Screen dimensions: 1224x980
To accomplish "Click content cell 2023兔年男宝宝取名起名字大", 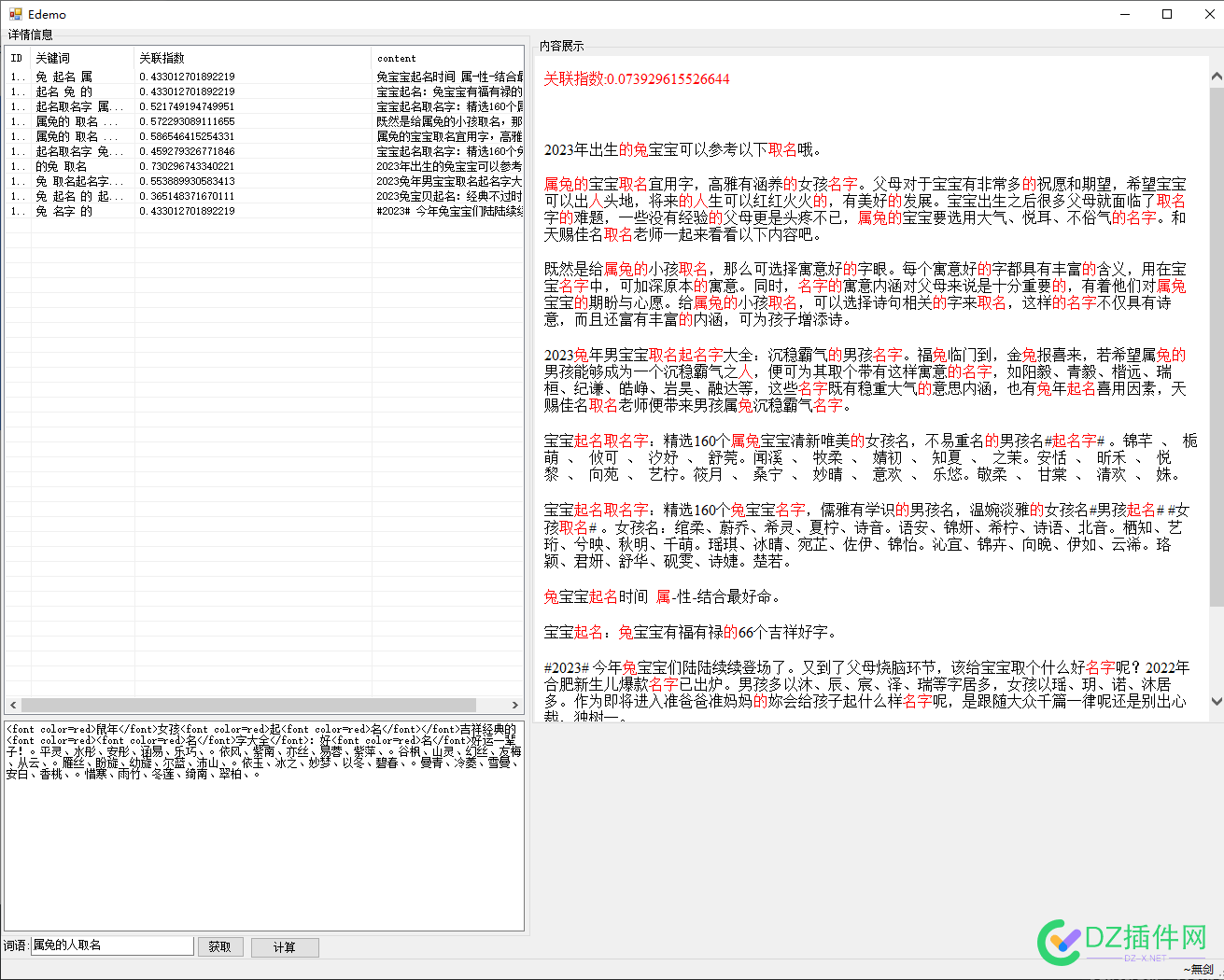I will [449, 181].
